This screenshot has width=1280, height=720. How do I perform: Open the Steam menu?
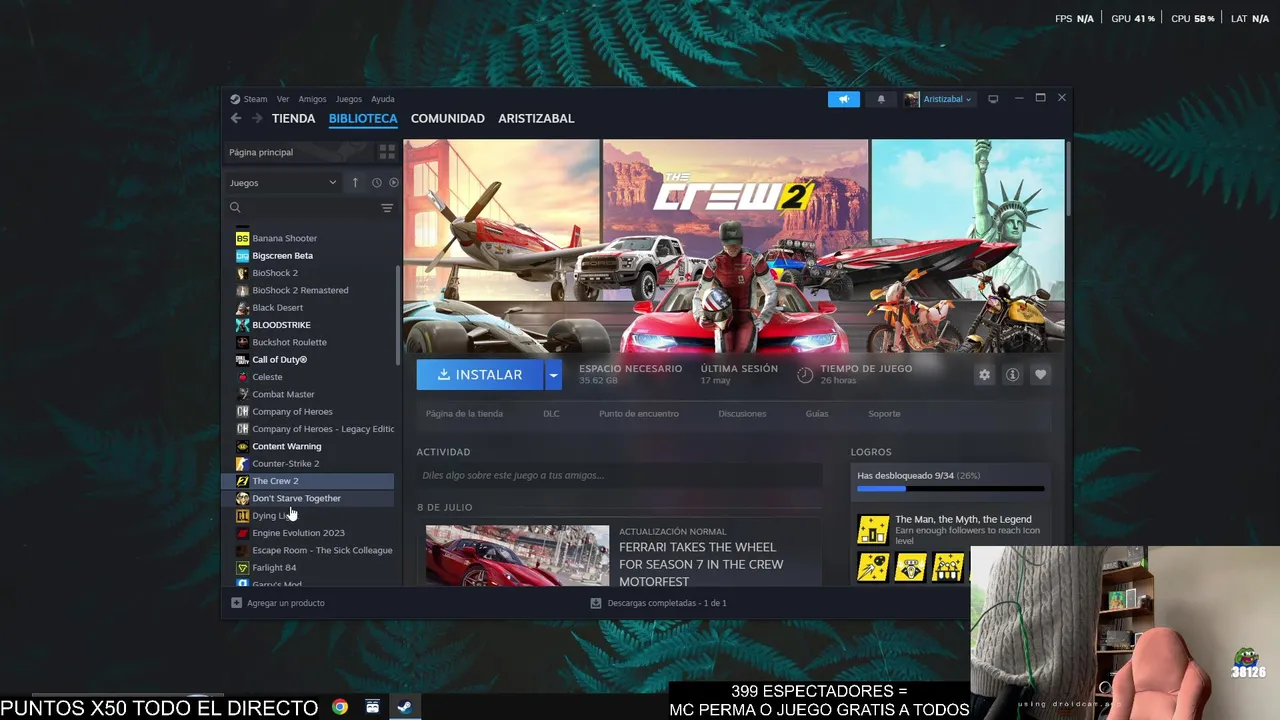(x=255, y=99)
